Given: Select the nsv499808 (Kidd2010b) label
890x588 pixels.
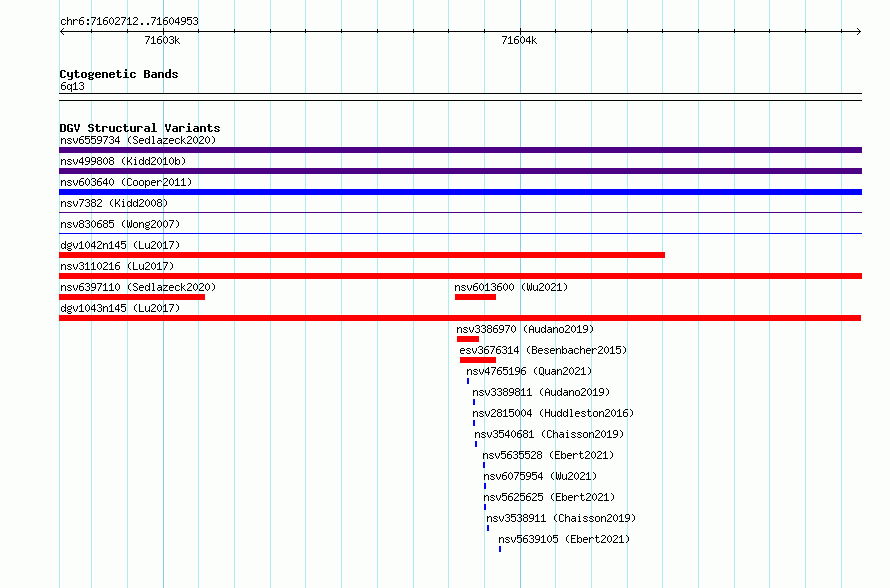Looking at the screenshot, I should (x=123, y=161).
